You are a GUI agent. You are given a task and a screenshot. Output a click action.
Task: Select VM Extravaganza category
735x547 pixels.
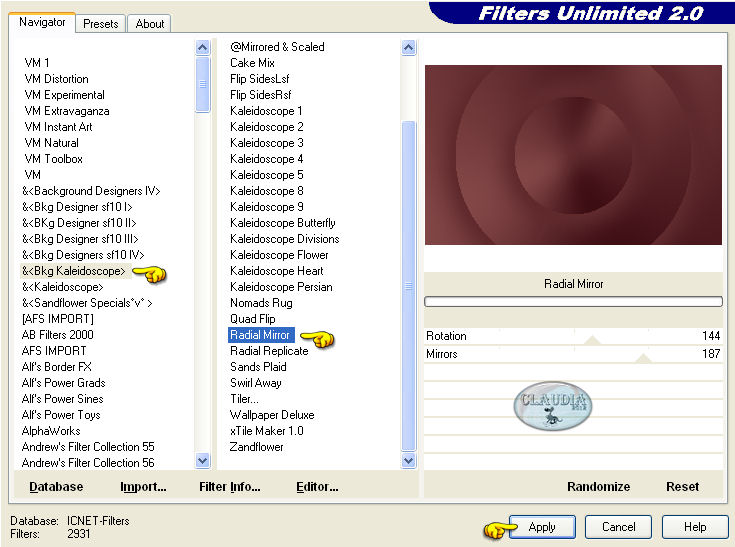67,111
